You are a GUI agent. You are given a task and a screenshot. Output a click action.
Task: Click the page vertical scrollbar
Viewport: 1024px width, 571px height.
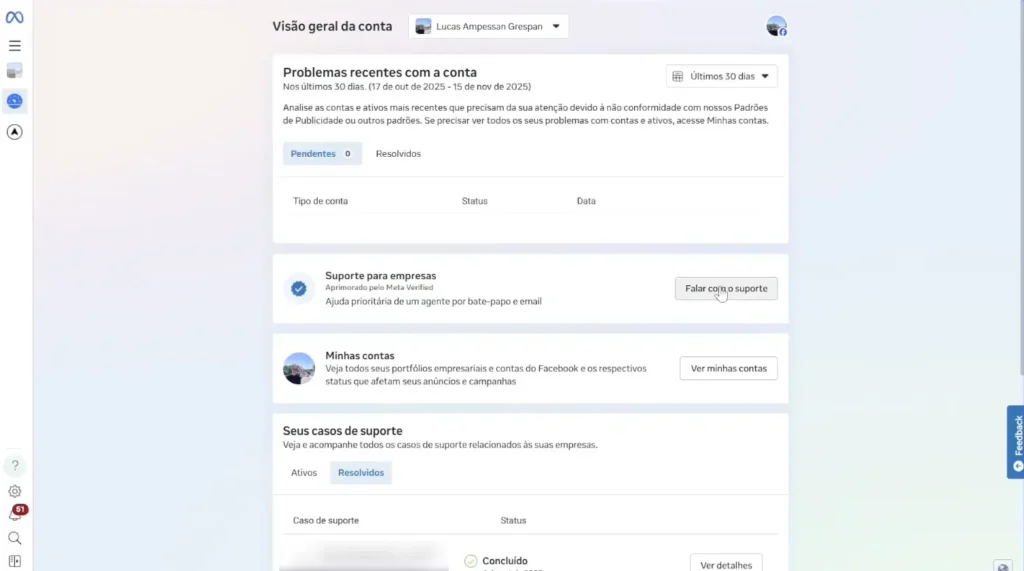click(x=1021, y=189)
